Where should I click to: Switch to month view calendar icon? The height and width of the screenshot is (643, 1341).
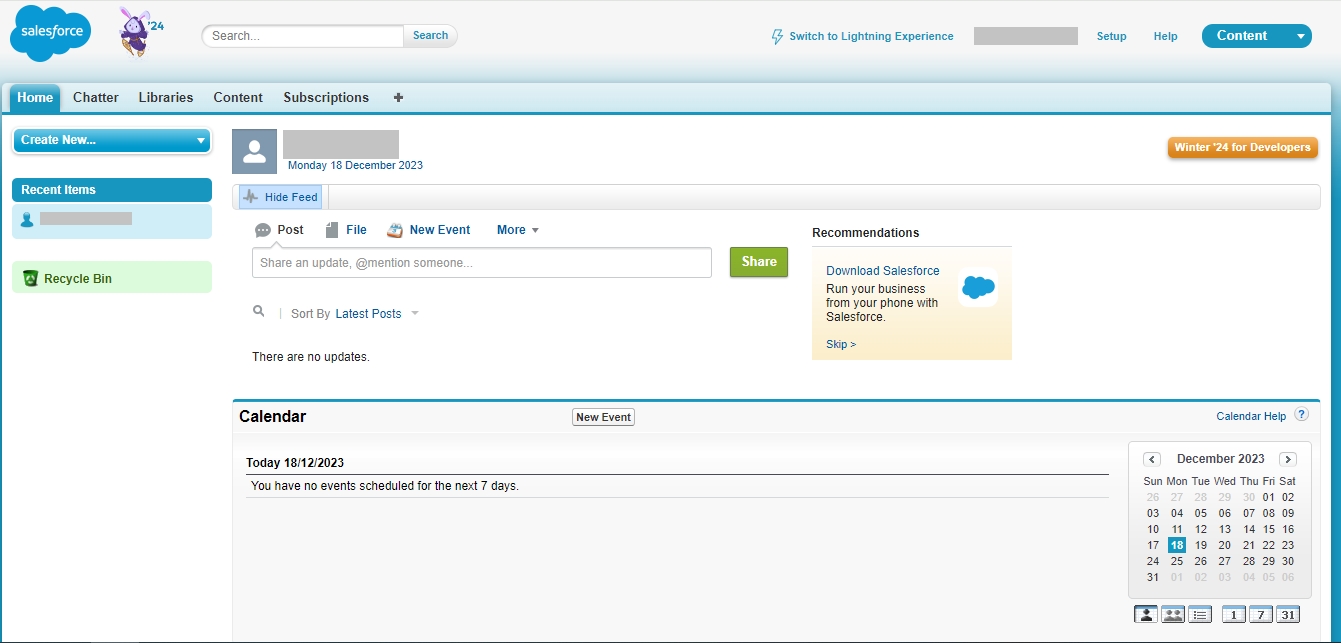pyautogui.click(x=1288, y=615)
